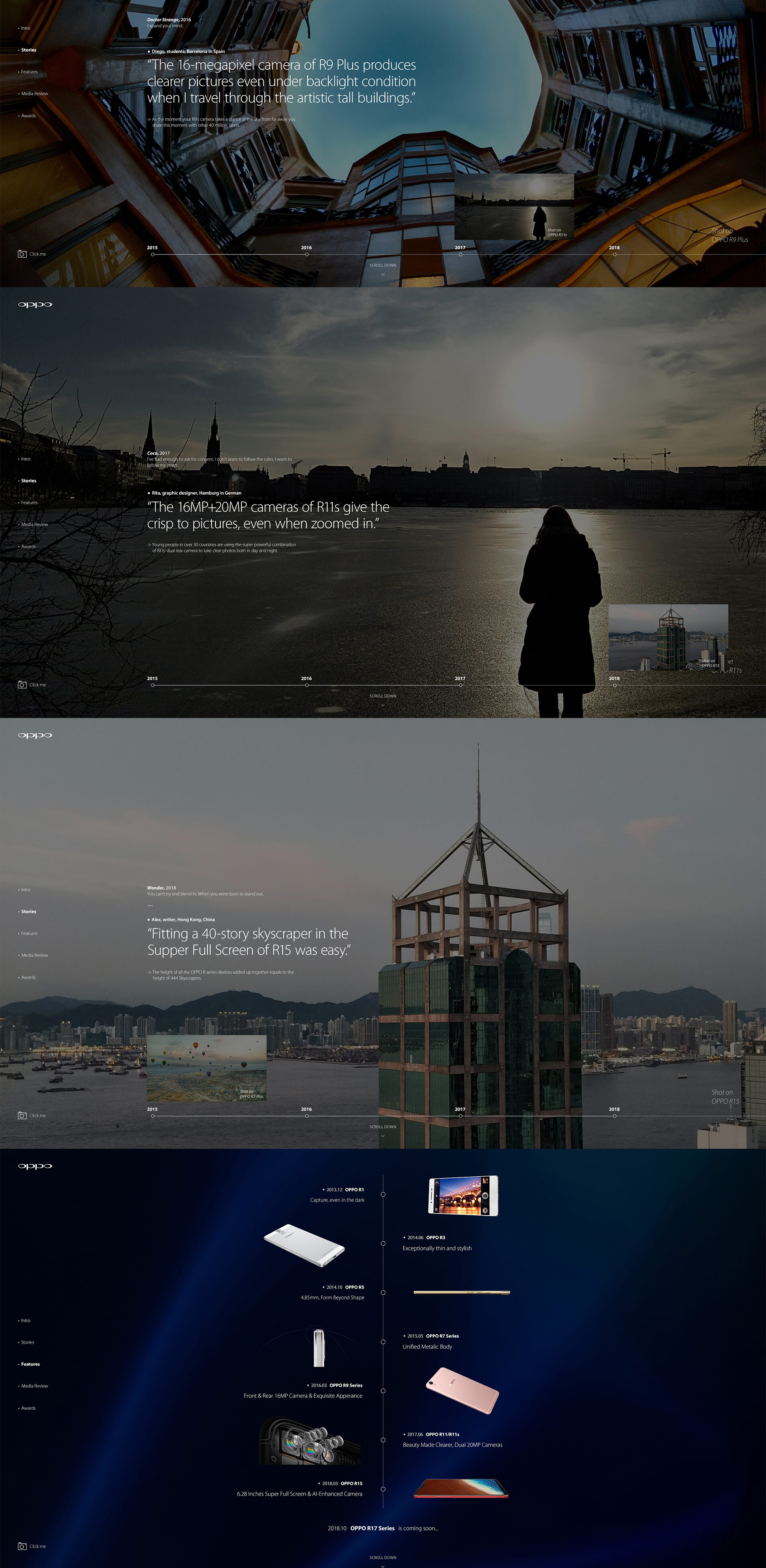Select Stories in the Doctor Strange section nav
The width and height of the screenshot is (766, 1568).
click(x=28, y=50)
